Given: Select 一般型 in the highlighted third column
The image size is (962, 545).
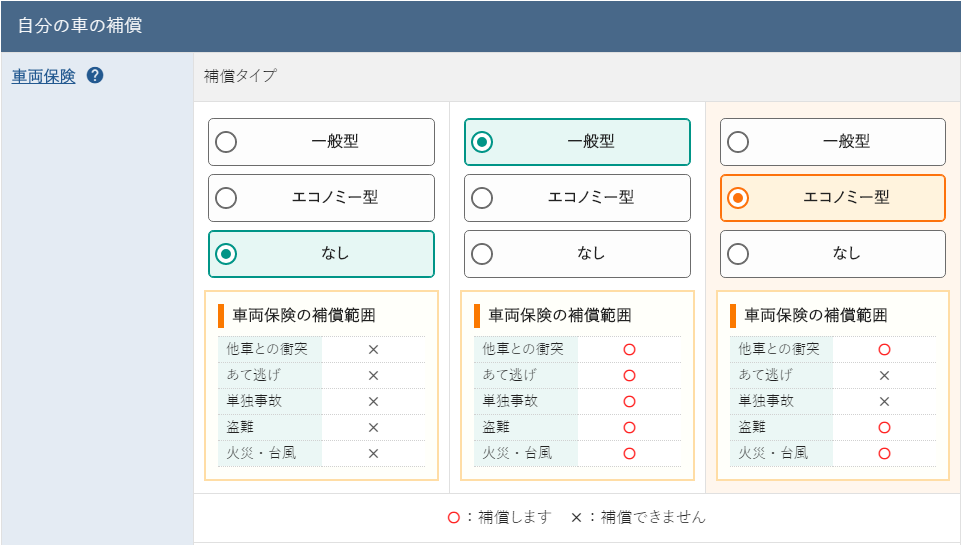Looking at the screenshot, I should point(833,142).
